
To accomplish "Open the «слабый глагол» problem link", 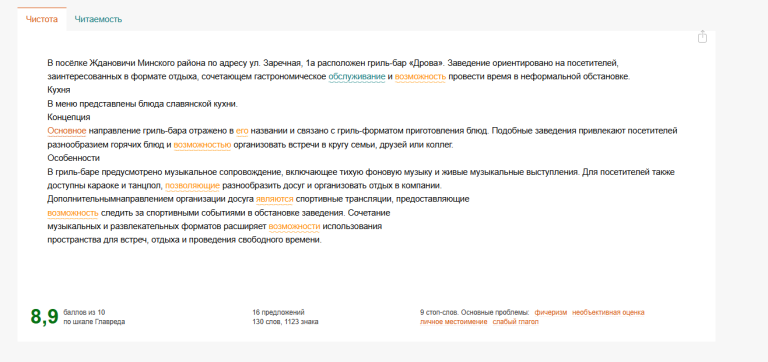I will point(515,322).
